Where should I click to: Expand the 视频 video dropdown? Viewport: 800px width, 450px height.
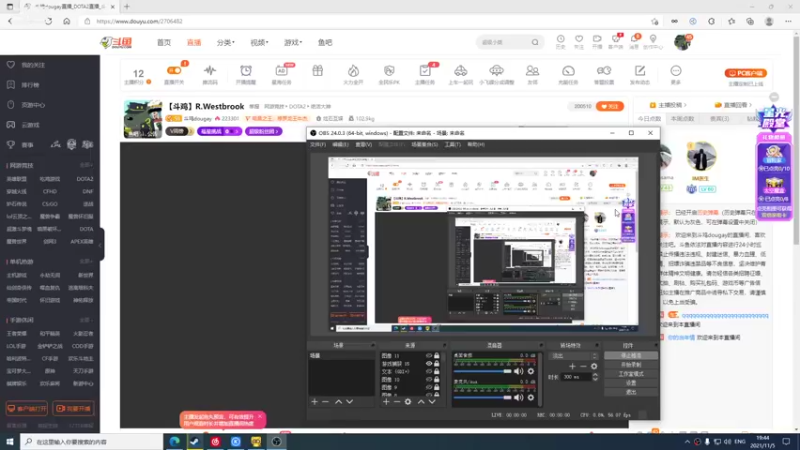[259, 42]
